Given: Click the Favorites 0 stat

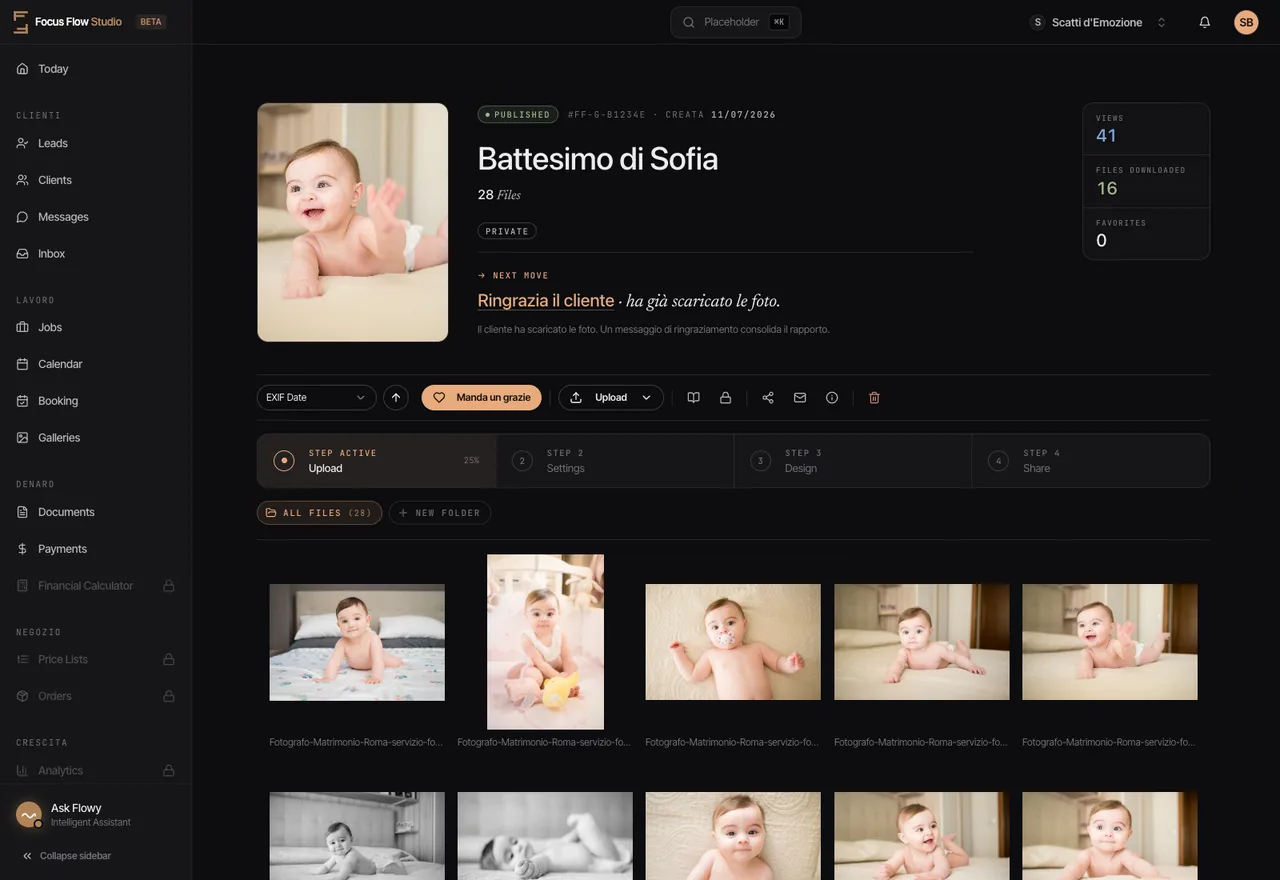Looking at the screenshot, I should tap(1146, 234).
